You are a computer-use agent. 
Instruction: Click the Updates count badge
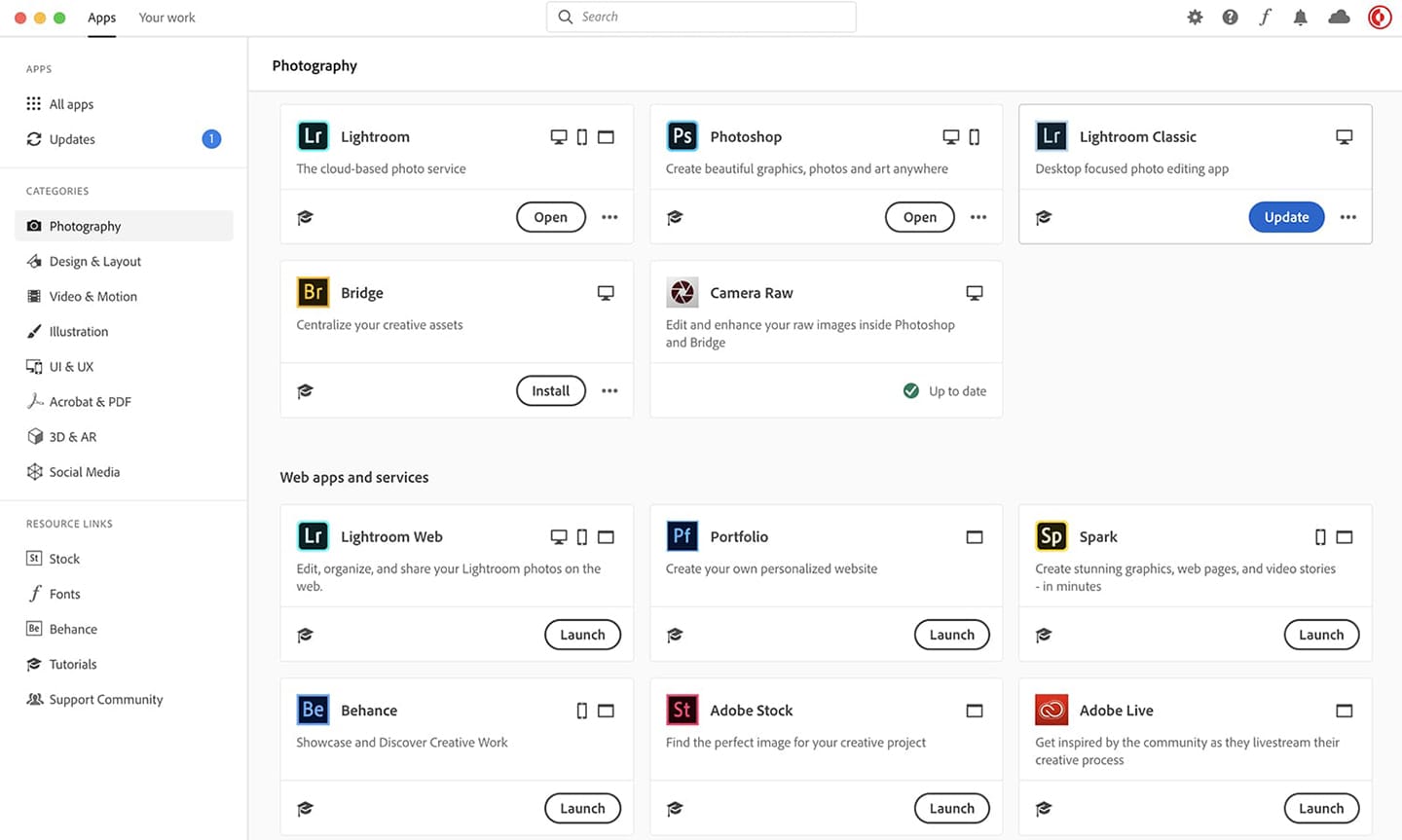coord(211,139)
